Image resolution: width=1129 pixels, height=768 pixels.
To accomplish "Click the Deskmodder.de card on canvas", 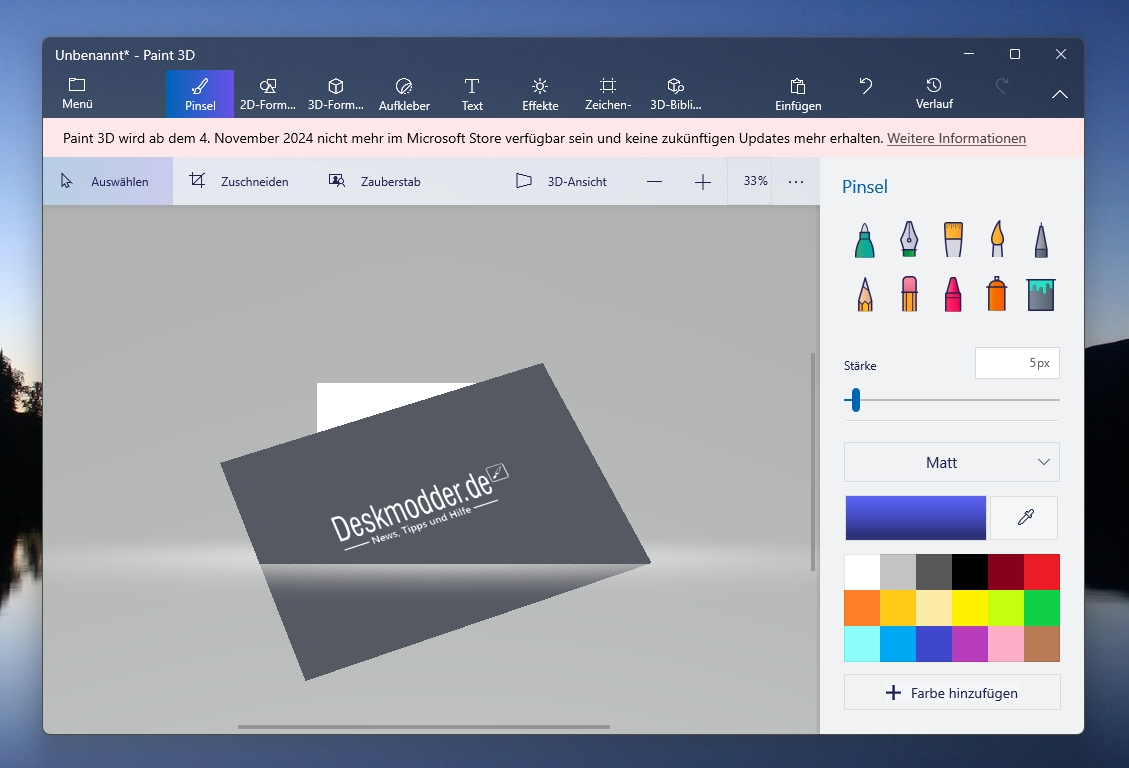I will tap(436, 522).
